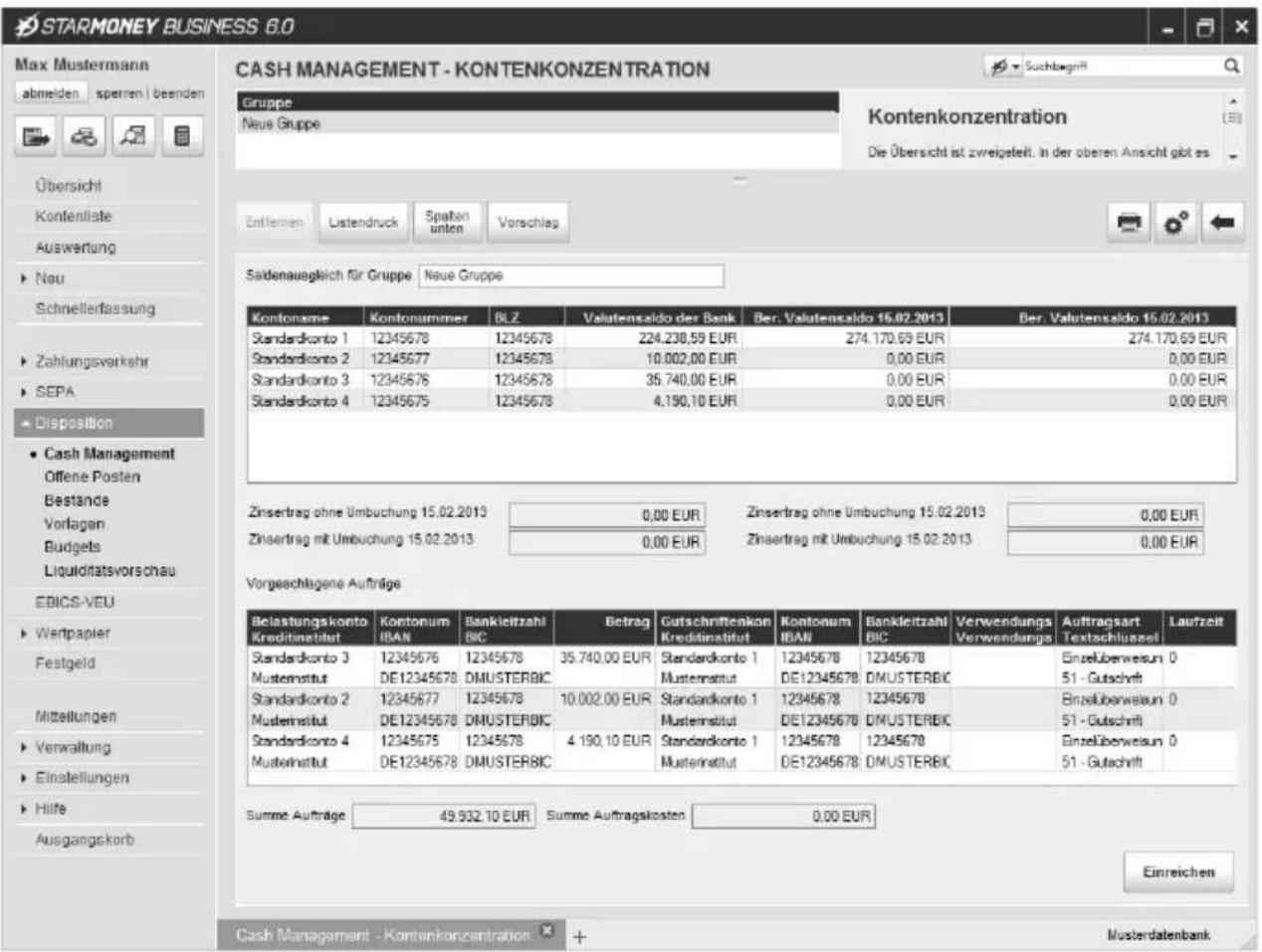Open Festgeld in the sidebar
Image resolution: width=1262 pixels, height=952 pixels.
tap(65, 664)
